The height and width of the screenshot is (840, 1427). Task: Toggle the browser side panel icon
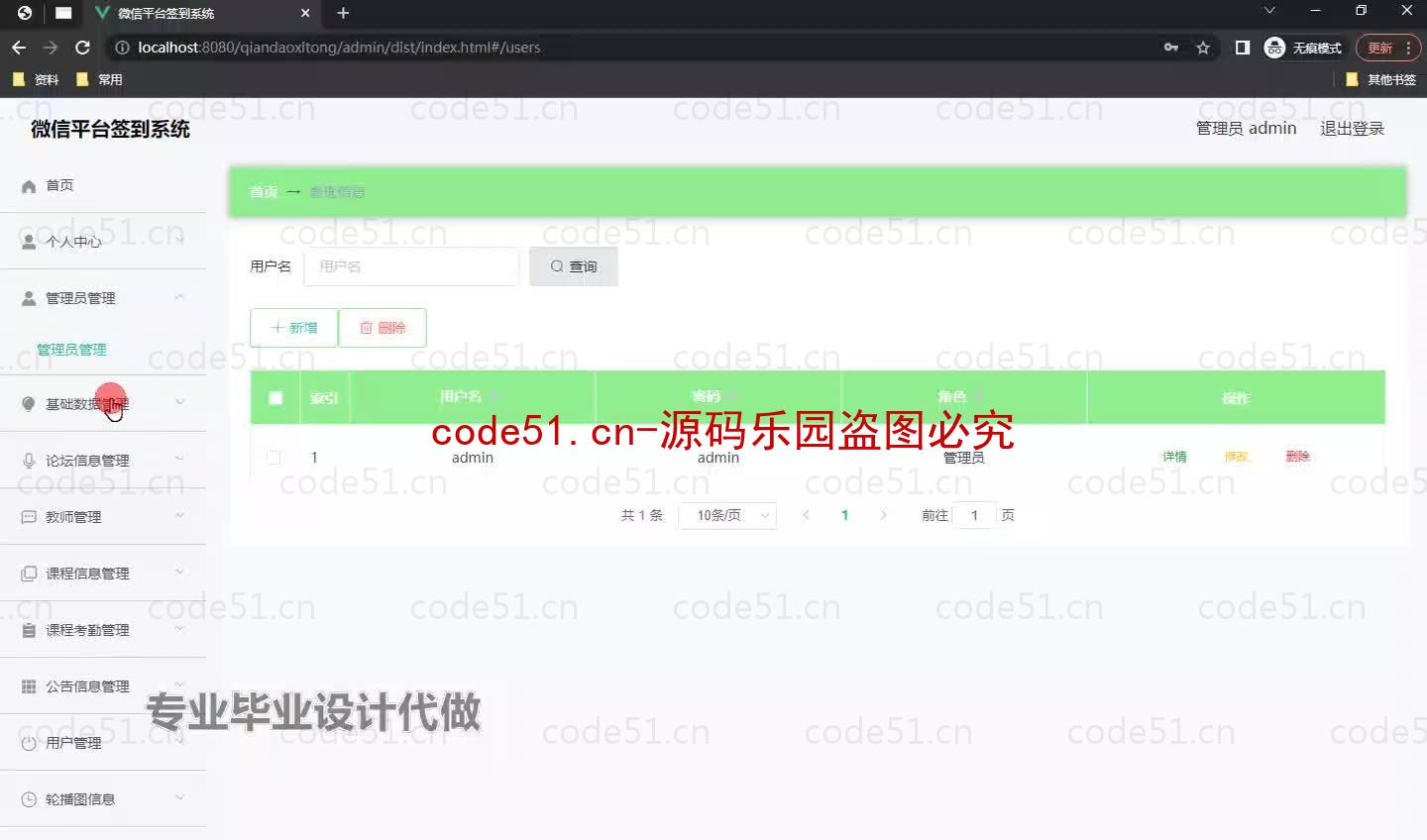1243,48
